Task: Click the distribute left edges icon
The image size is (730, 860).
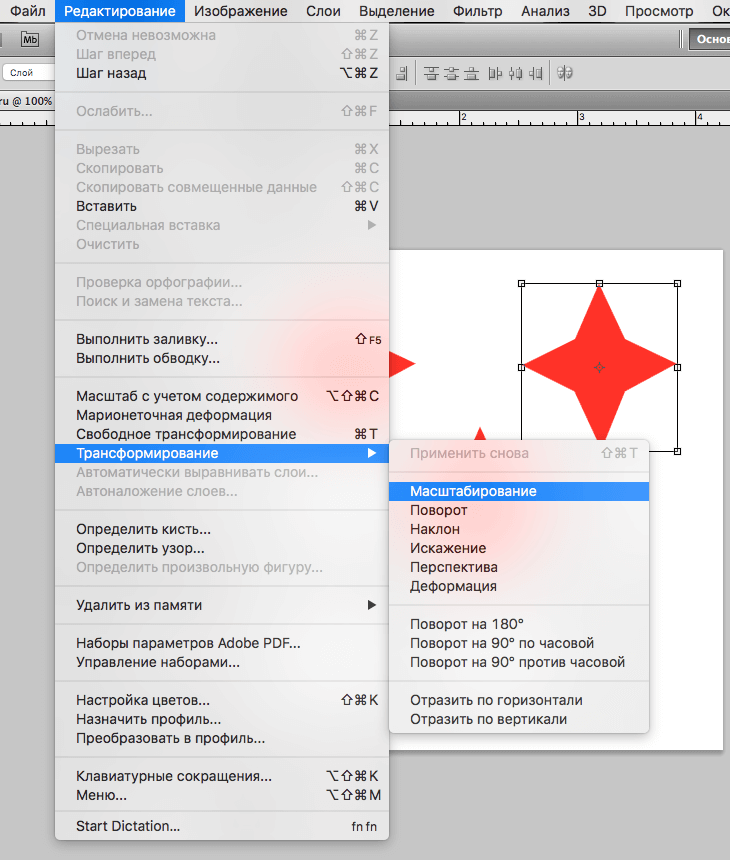Action: [x=496, y=73]
